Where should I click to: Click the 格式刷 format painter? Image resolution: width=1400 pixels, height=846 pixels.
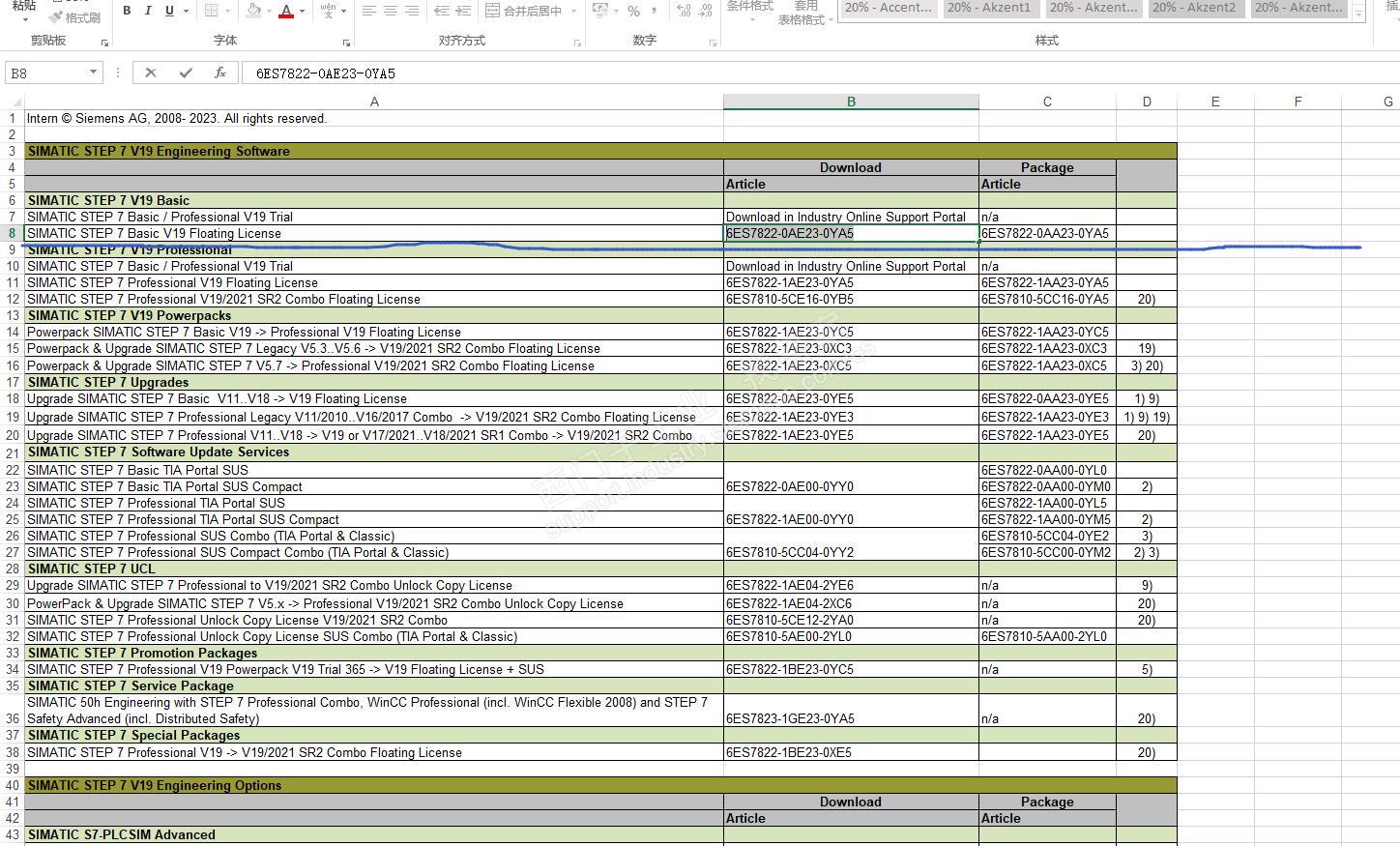pyautogui.click(x=75, y=17)
